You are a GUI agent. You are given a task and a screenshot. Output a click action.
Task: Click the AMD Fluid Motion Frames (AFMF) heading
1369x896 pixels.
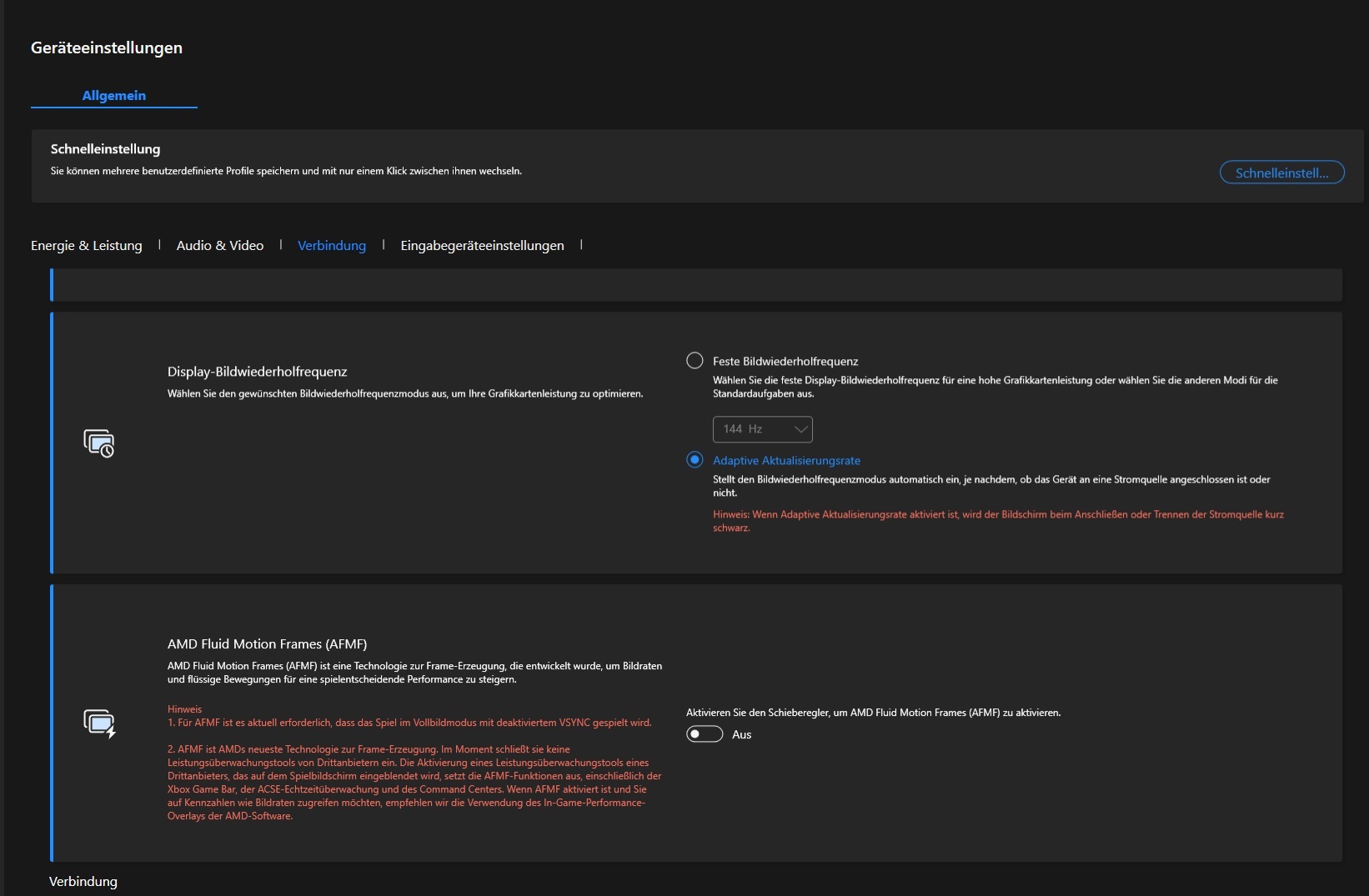coord(267,644)
